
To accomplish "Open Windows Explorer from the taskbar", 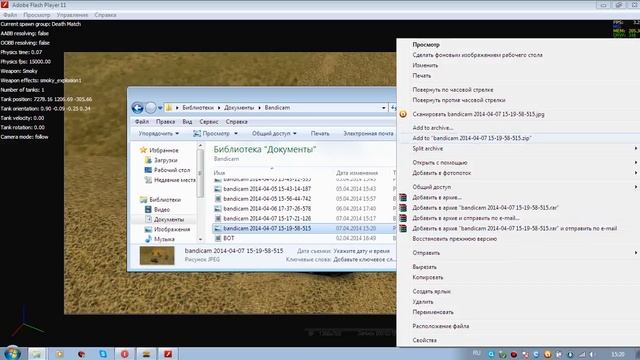I will click(37, 354).
